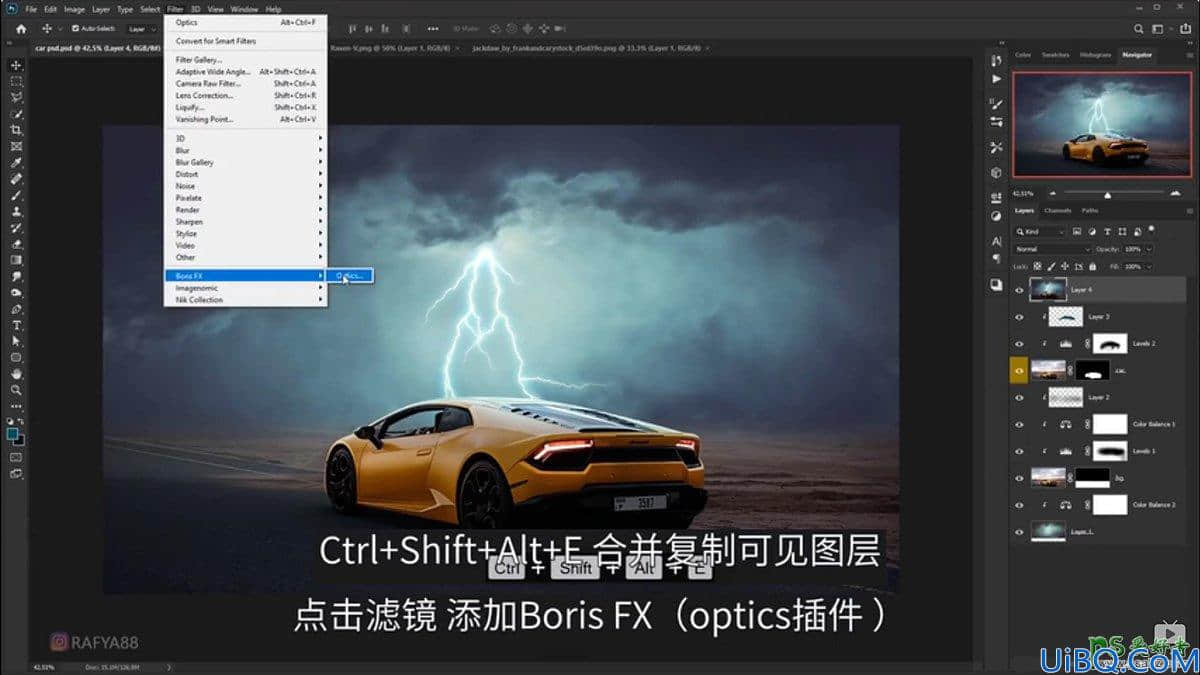Select the Healing Brush tool
Screen dimensions: 1200x675
pyautogui.click(x=16, y=179)
